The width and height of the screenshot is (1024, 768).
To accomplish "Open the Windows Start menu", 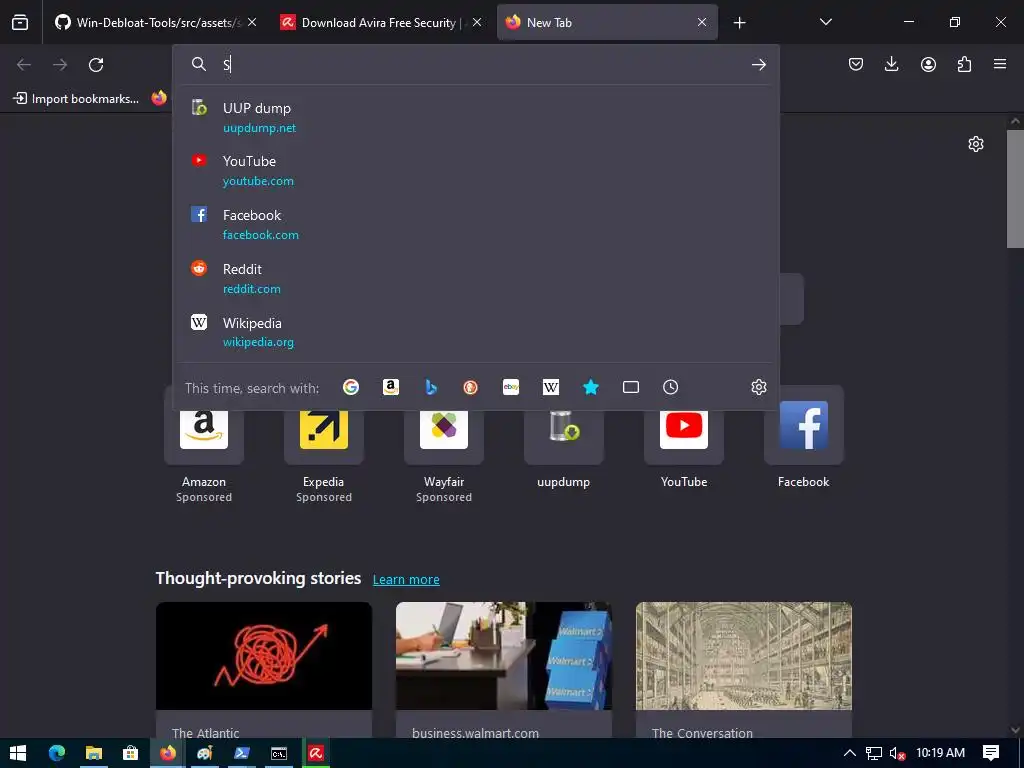I will tap(18, 753).
